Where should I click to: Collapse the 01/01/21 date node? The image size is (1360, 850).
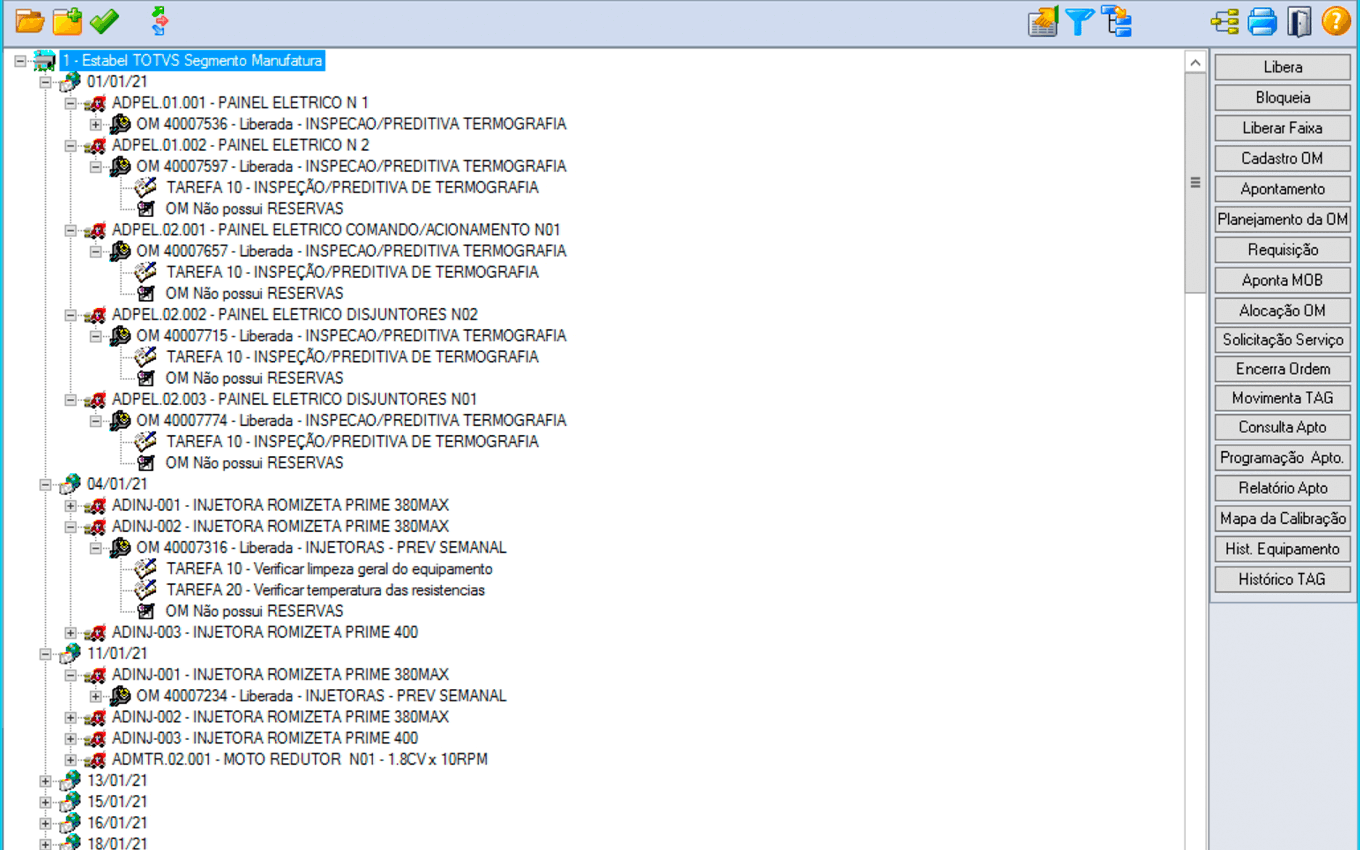[x=45, y=82]
